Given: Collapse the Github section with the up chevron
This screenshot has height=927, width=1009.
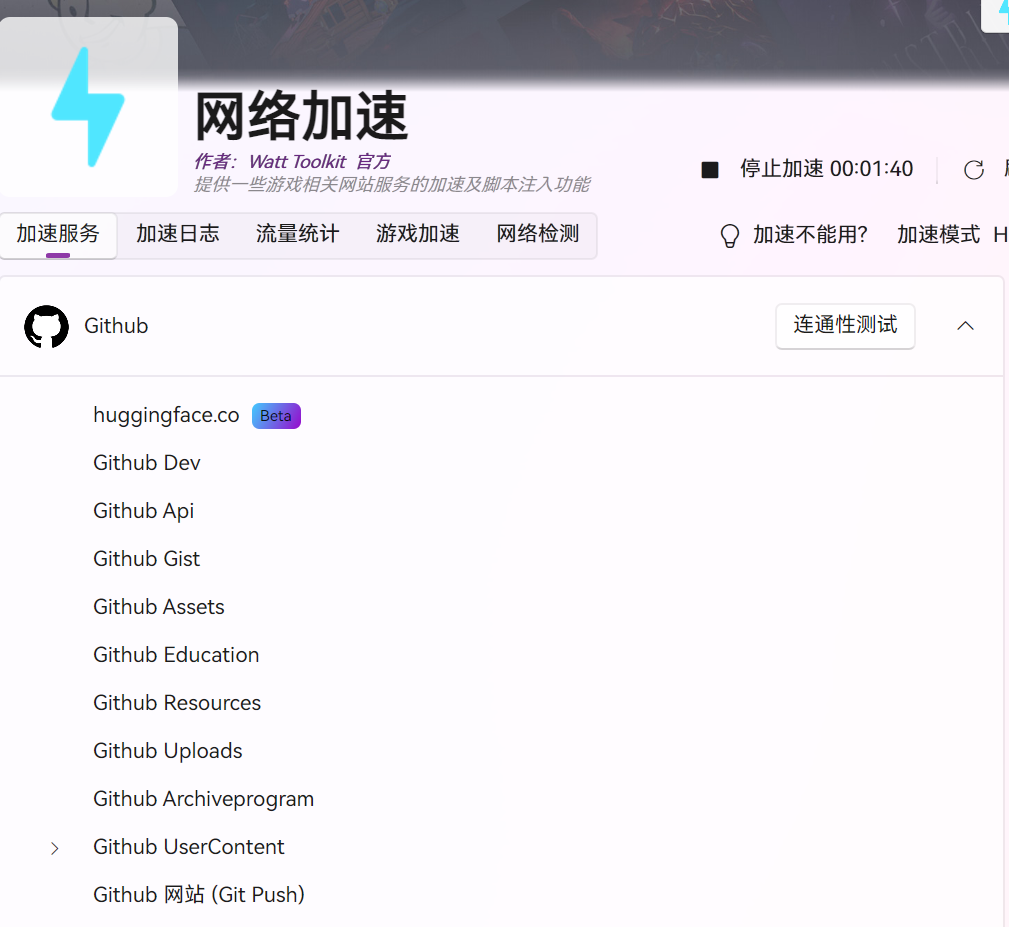Looking at the screenshot, I should (965, 326).
